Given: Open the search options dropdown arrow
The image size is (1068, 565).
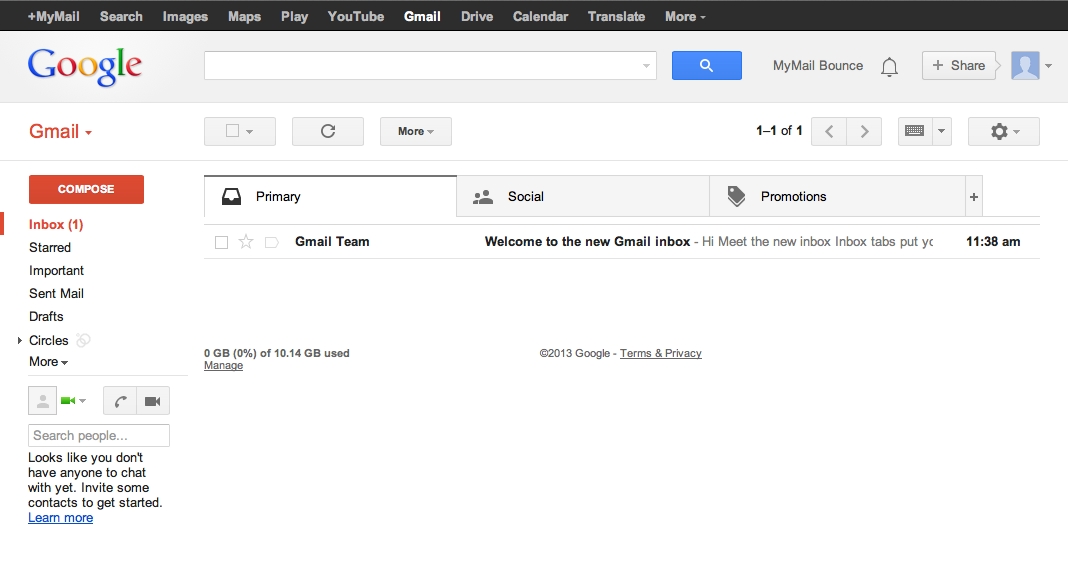Looking at the screenshot, I should pos(646,66).
